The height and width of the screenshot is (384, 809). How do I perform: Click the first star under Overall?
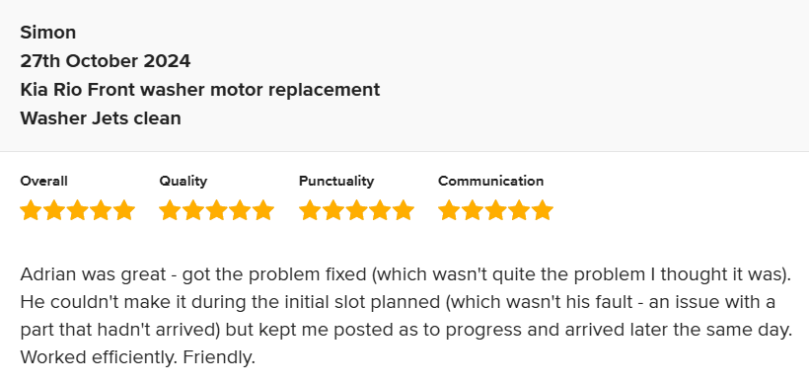coord(31,211)
